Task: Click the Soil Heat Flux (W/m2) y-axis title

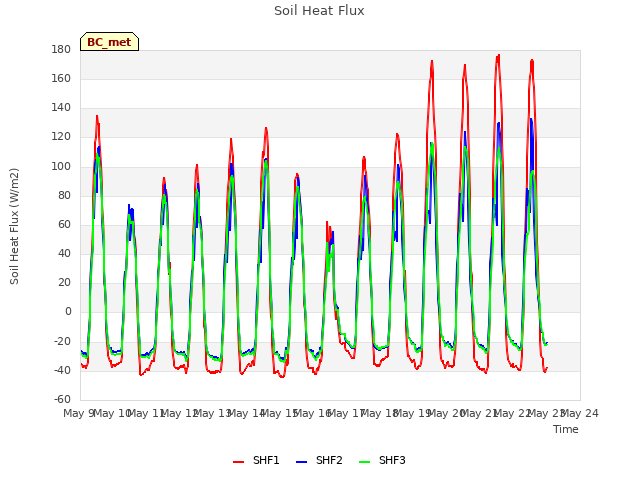Action: (x=14, y=226)
